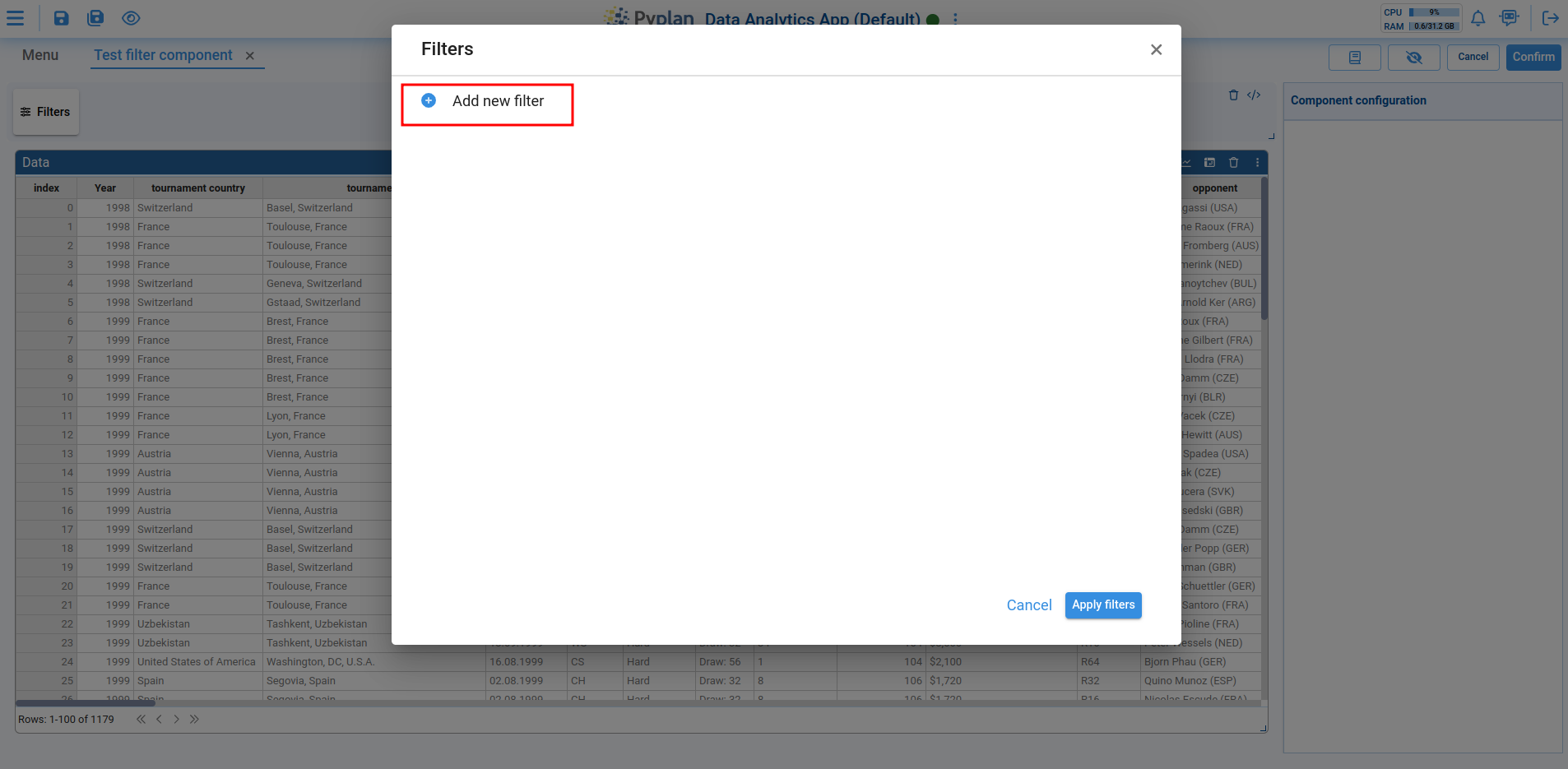Click the logout icon in the top-right corner

click(1551, 17)
